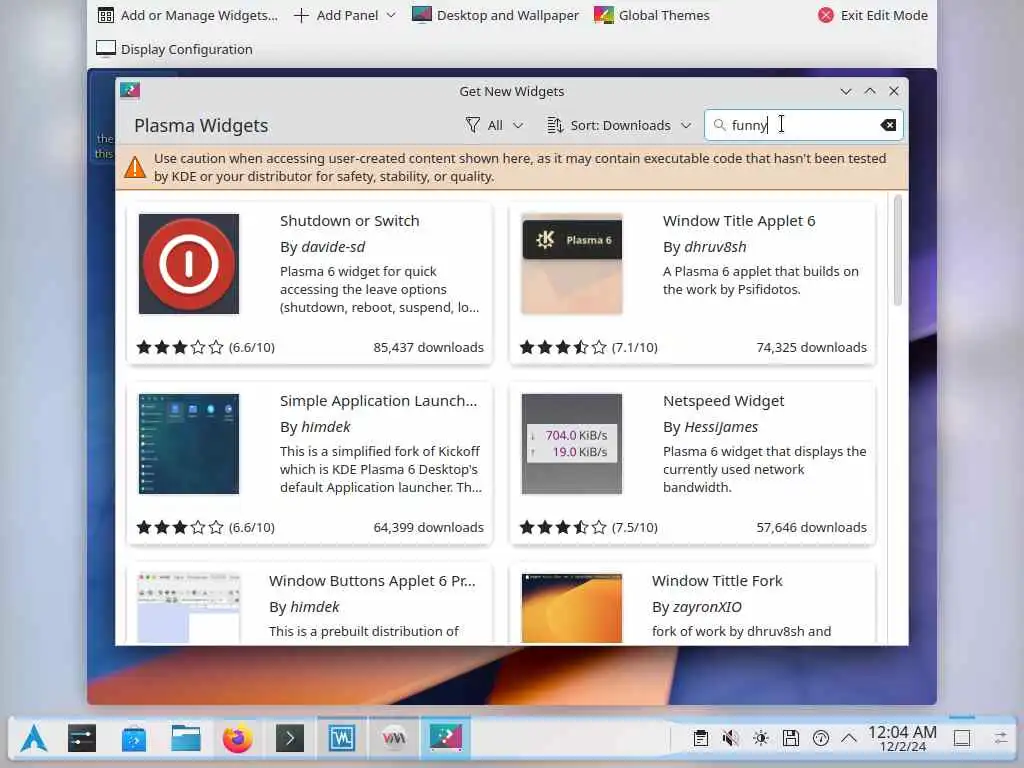Open the removable disk tray icon
This screenshot has height=768, width=1024.
(x=791, y=739)
